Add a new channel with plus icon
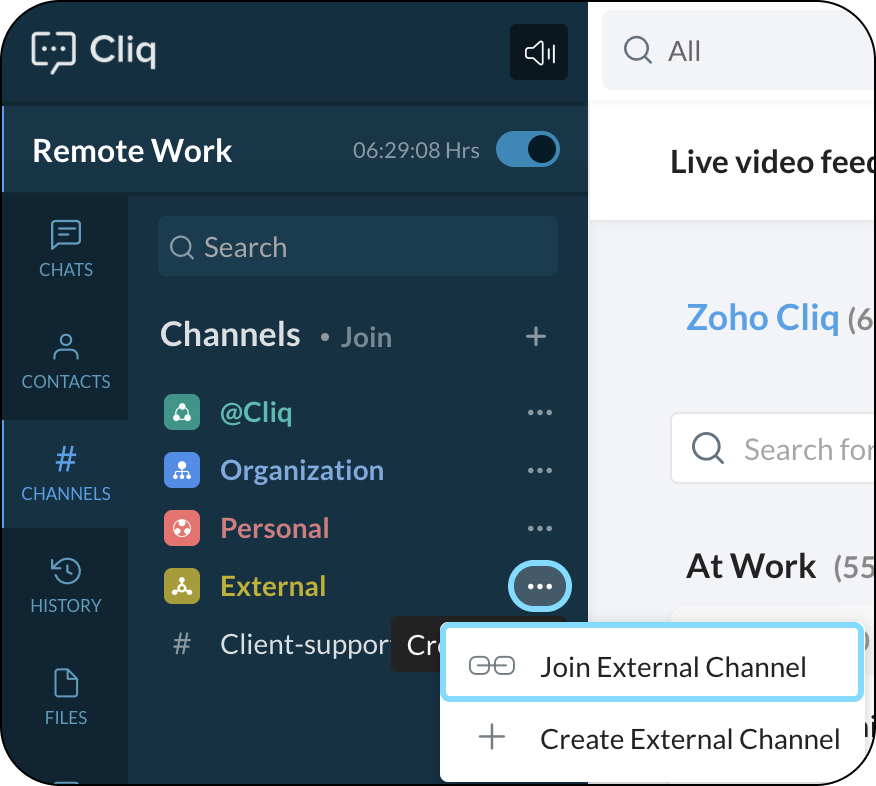 click(x=536, y=336)
